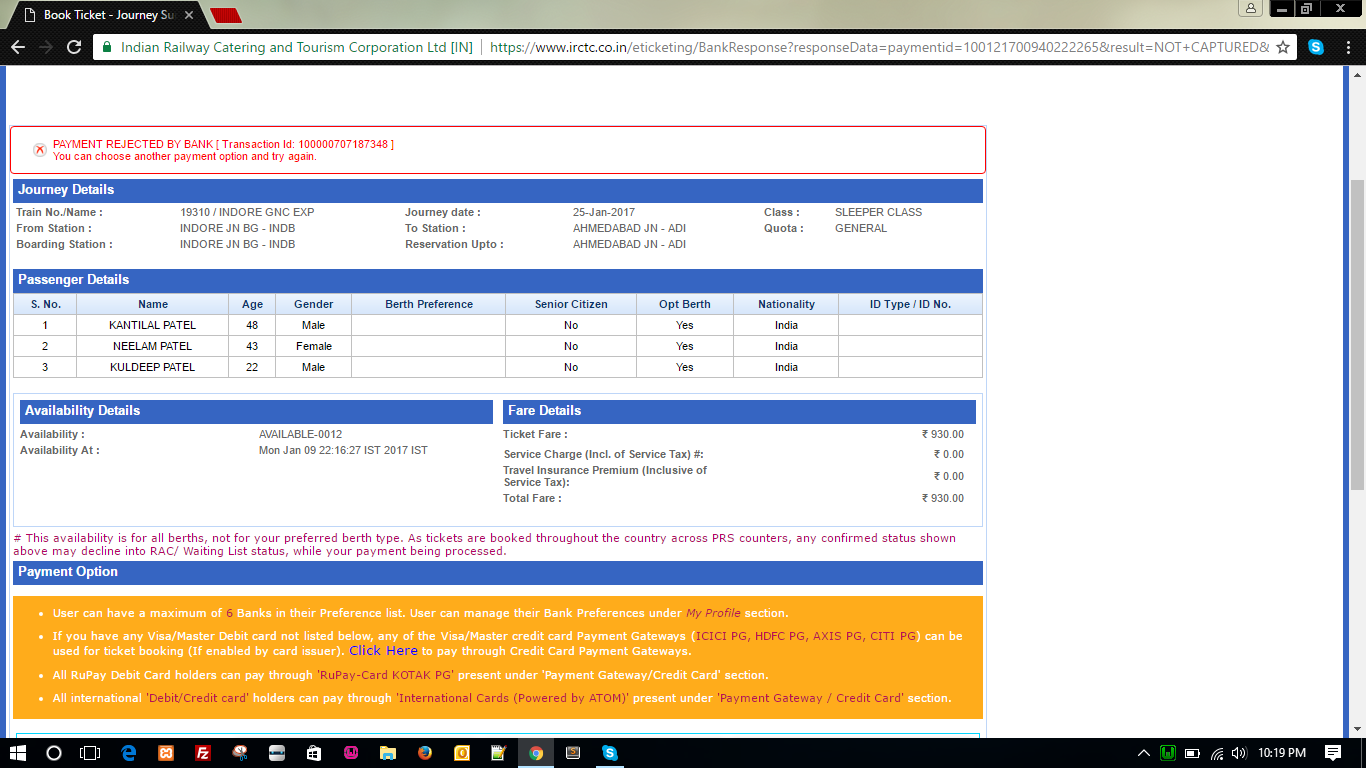This screenshot has width=1366, height=768.
Task: Click the Payment Option section header
Action: (498, 572)
